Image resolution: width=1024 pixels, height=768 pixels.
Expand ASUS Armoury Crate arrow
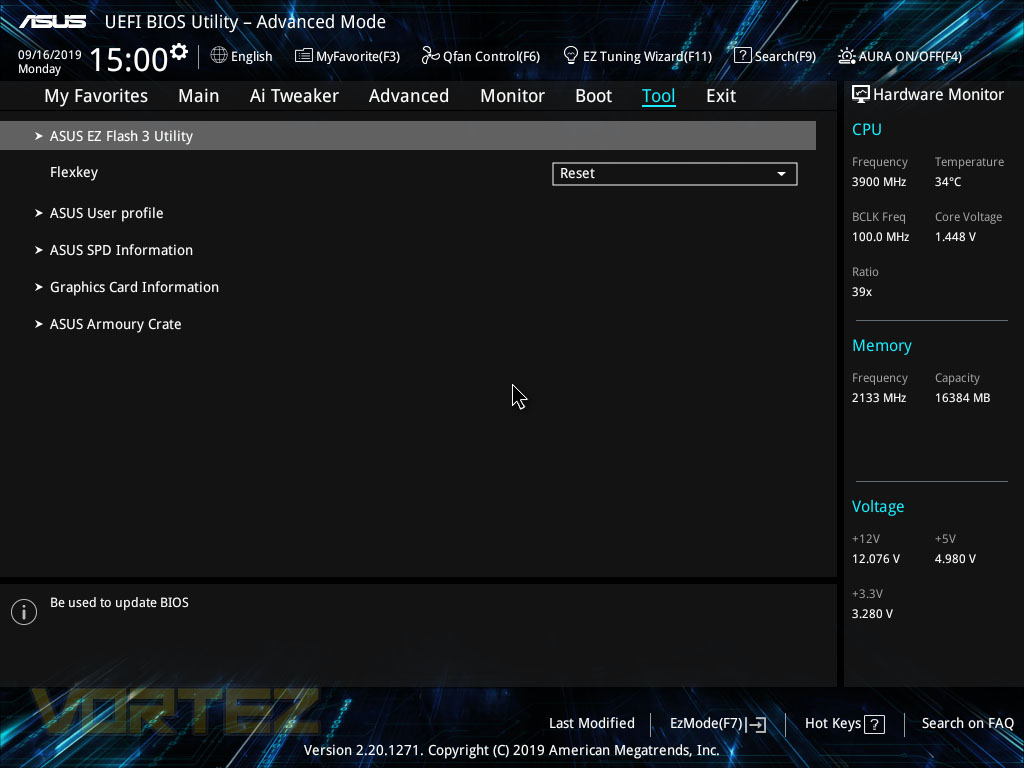click(39, 324)
